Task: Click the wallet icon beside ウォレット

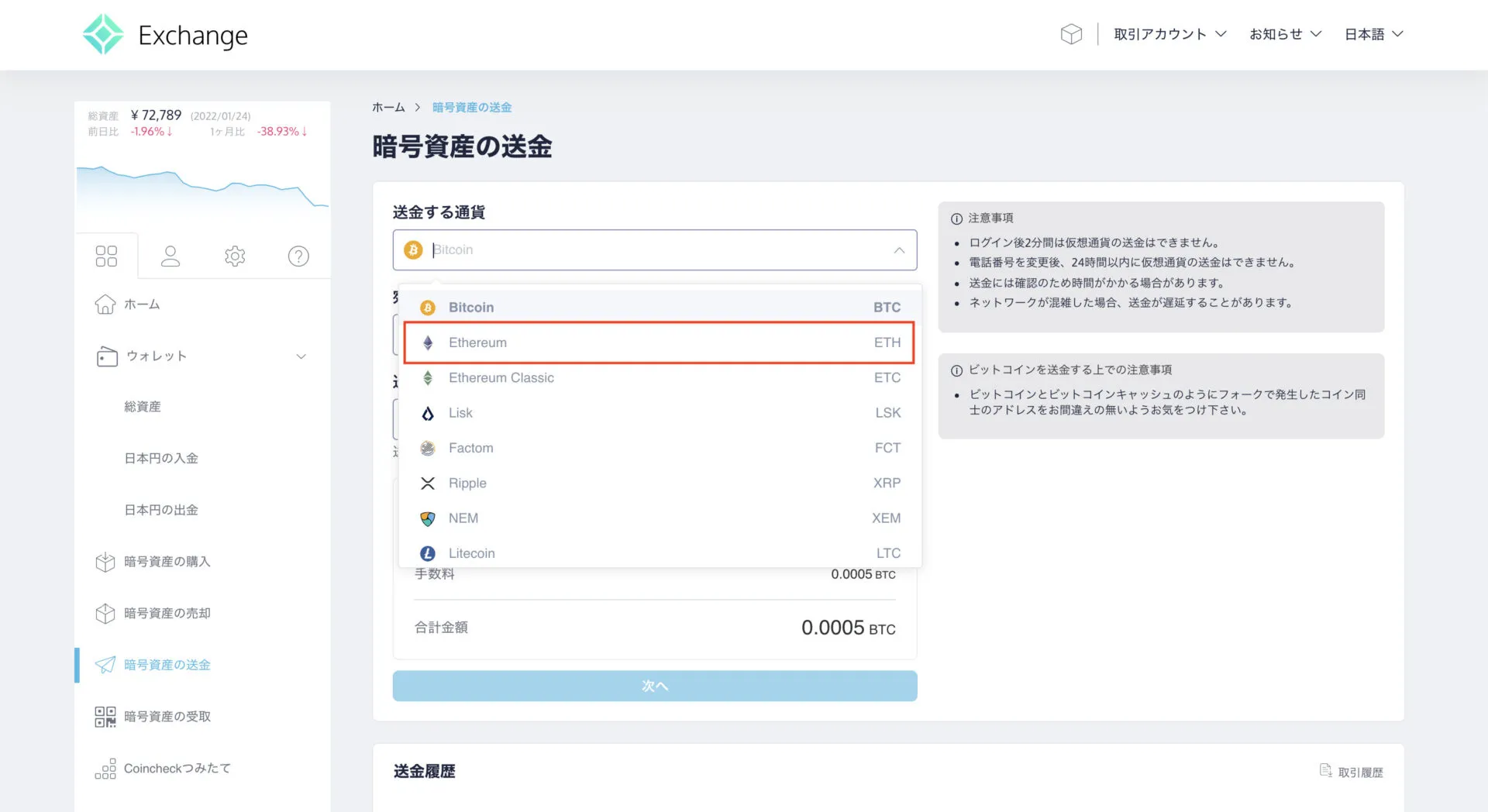Action: pyautogui.click(x=106, y=356)
